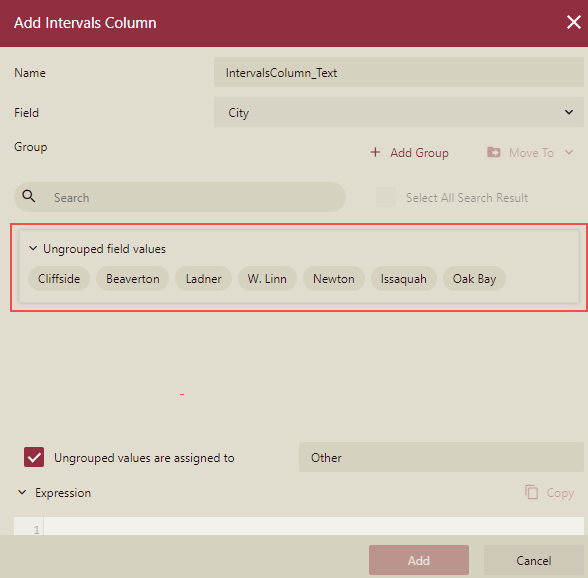
Task: Collapse the Ungrouped field values section
Action: (33, 248)
